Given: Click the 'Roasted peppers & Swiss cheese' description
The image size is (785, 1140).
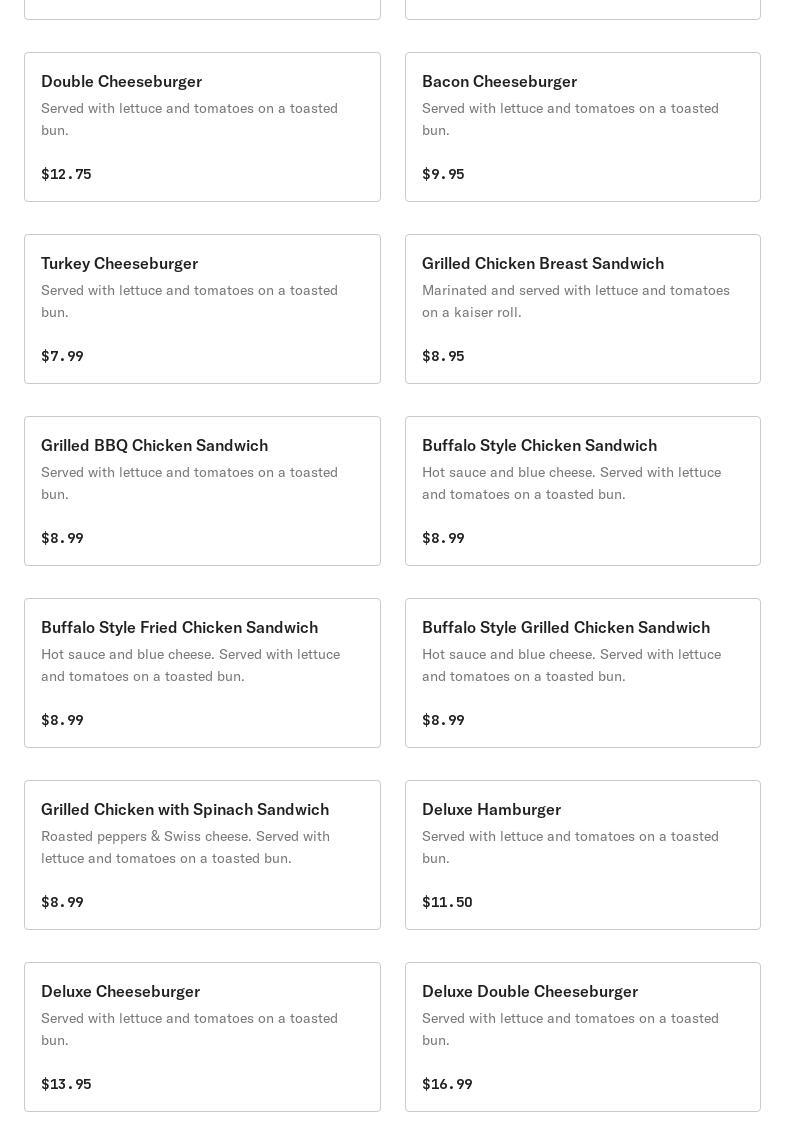Looking at the screenshot, I should coord(185,847).
